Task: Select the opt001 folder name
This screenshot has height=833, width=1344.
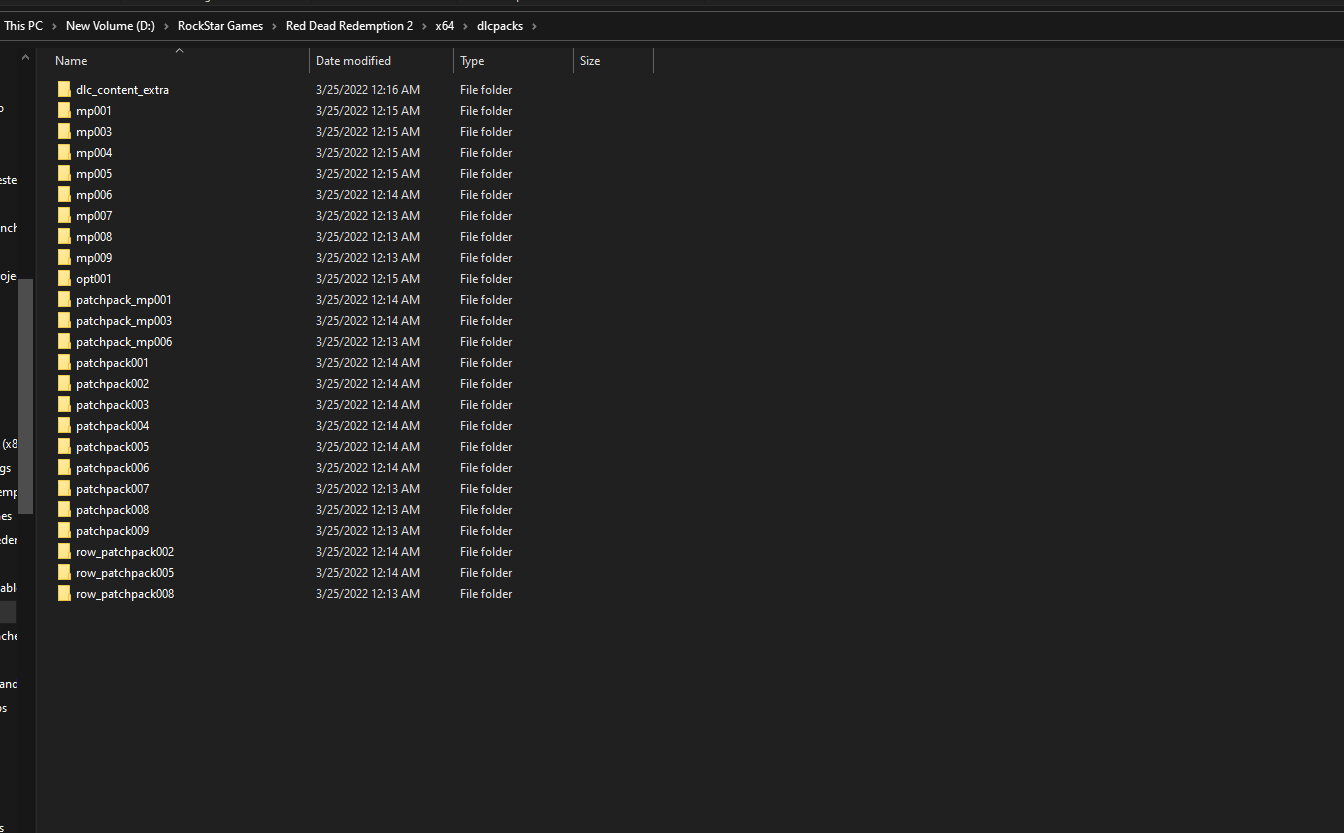Action: pyautogui.click(x=94, y=279)
